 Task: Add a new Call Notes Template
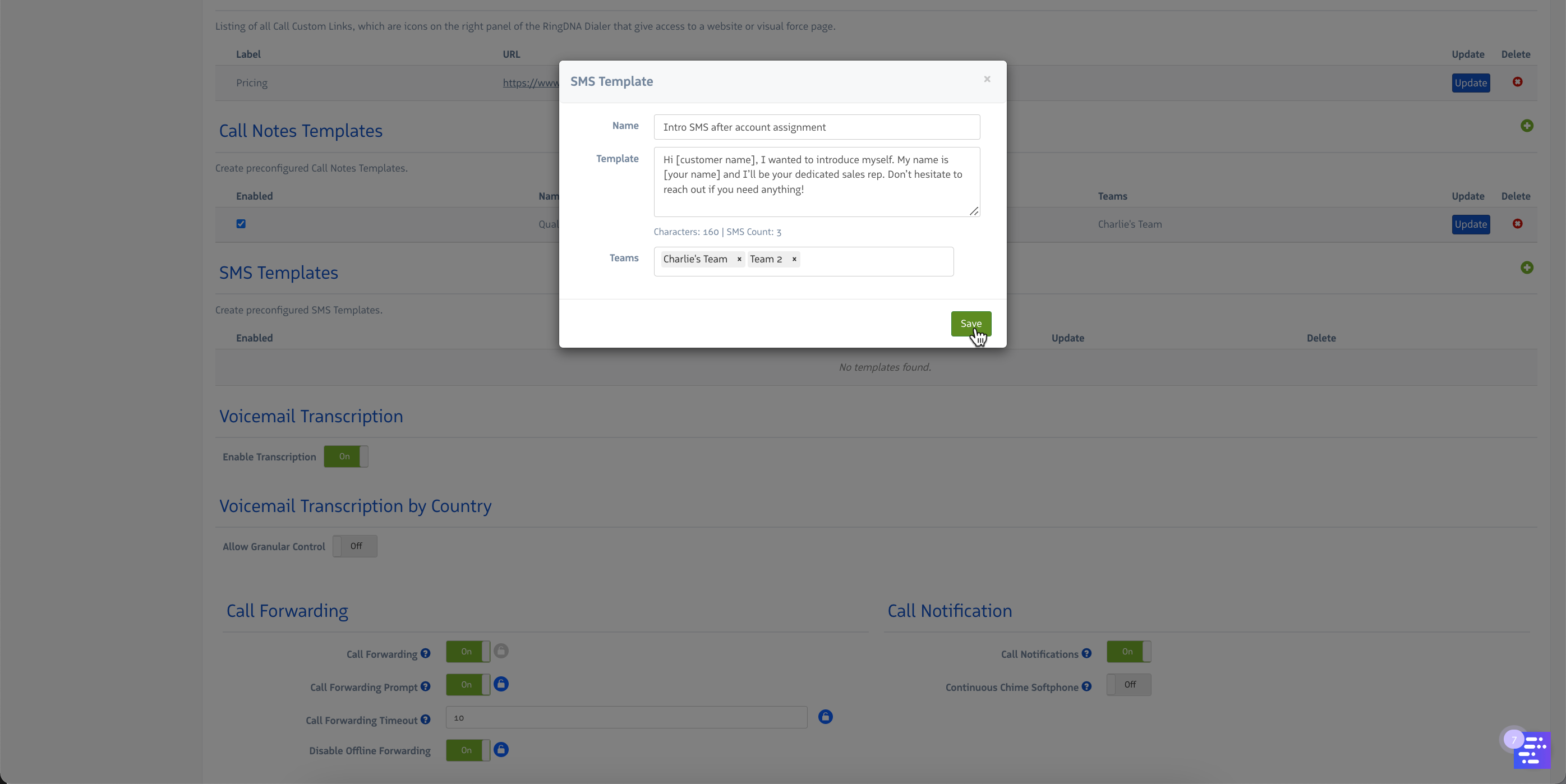[1527, 126]
